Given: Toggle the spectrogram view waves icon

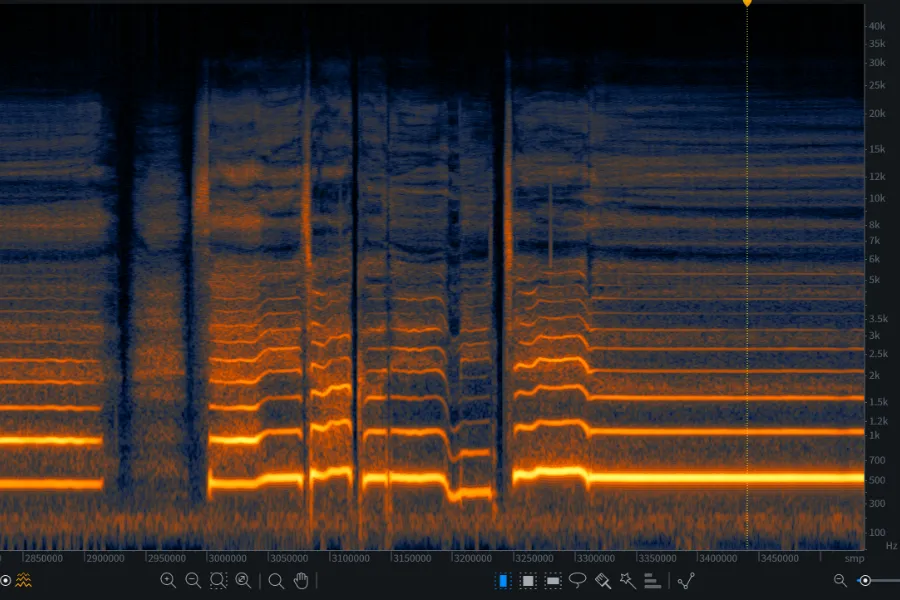Looking at the screenshot, I should (23, 580).
